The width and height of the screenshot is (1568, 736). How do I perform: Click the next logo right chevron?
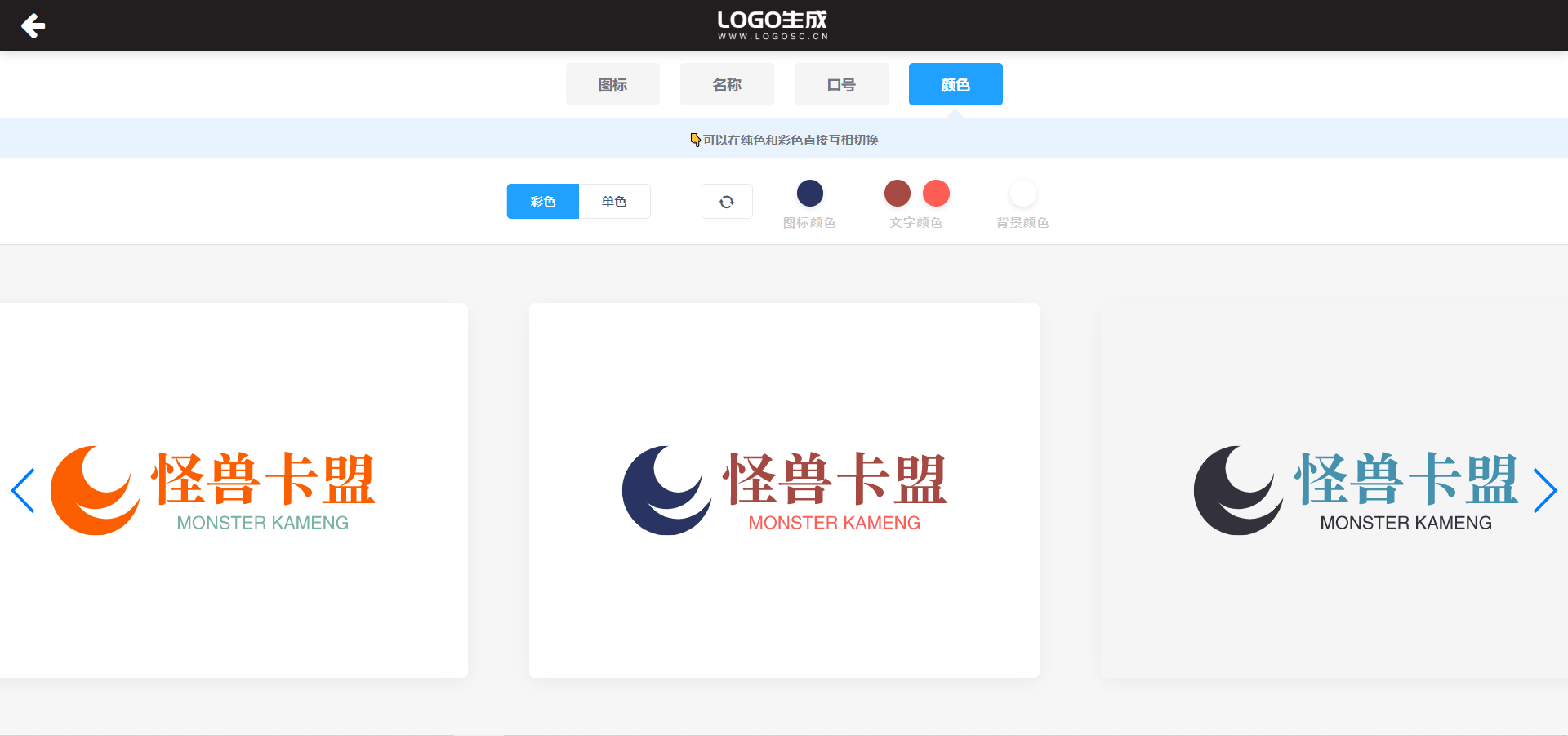(x=1544, y=490)
